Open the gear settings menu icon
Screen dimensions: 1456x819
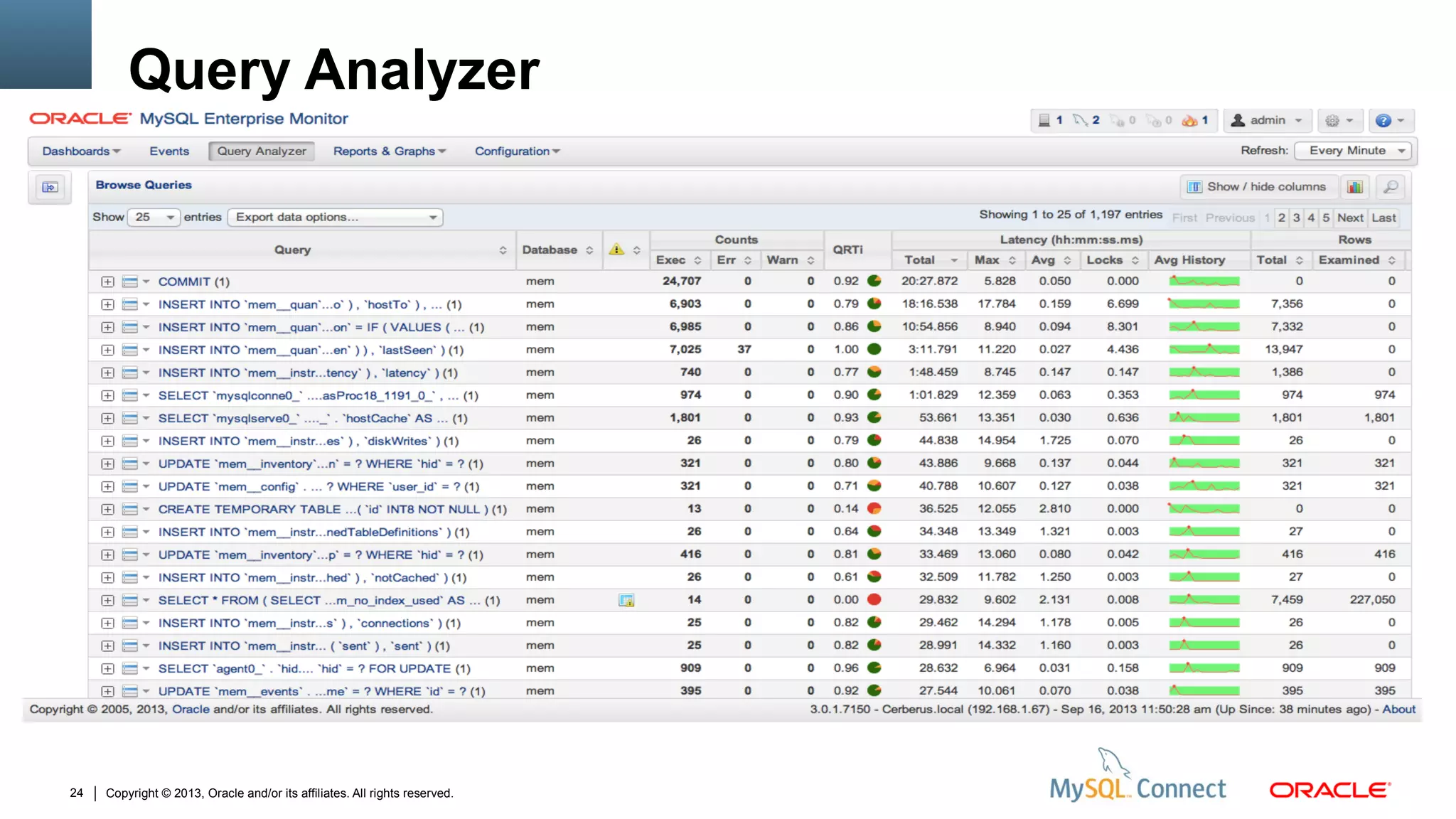pyautogui.click(x=1332, y=121)
